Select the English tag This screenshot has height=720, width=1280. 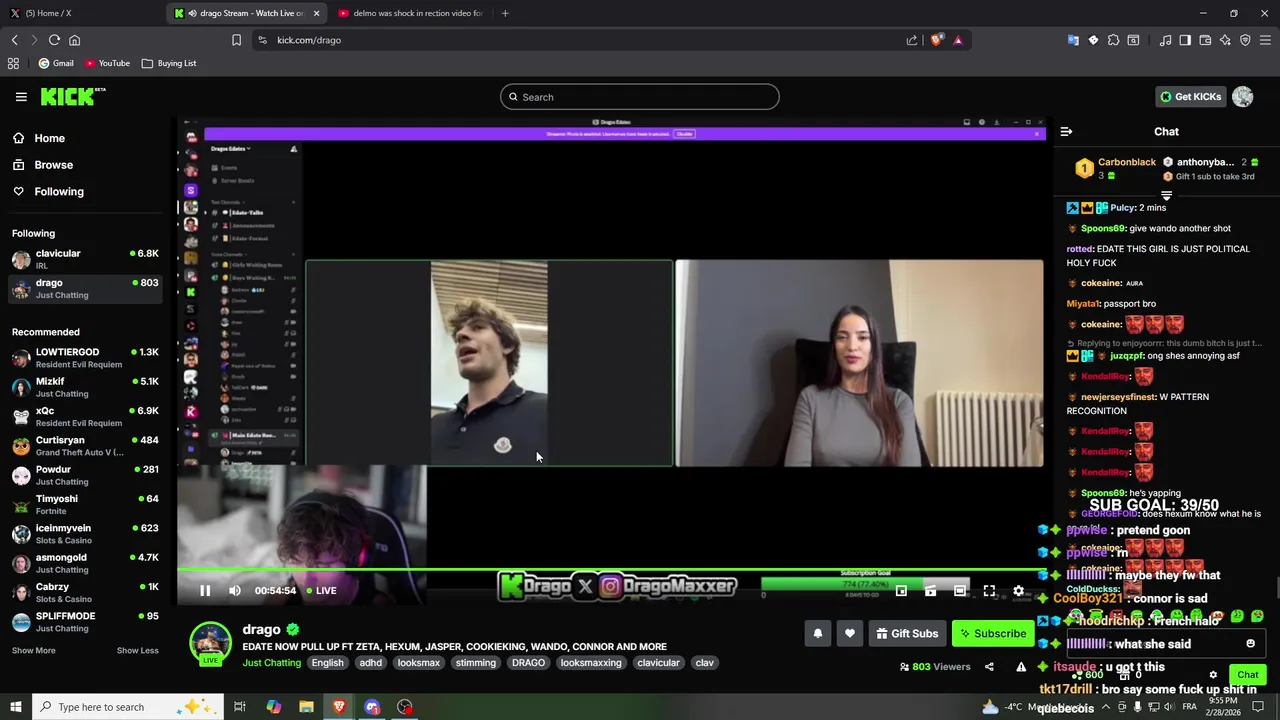(x=327, y=662)
